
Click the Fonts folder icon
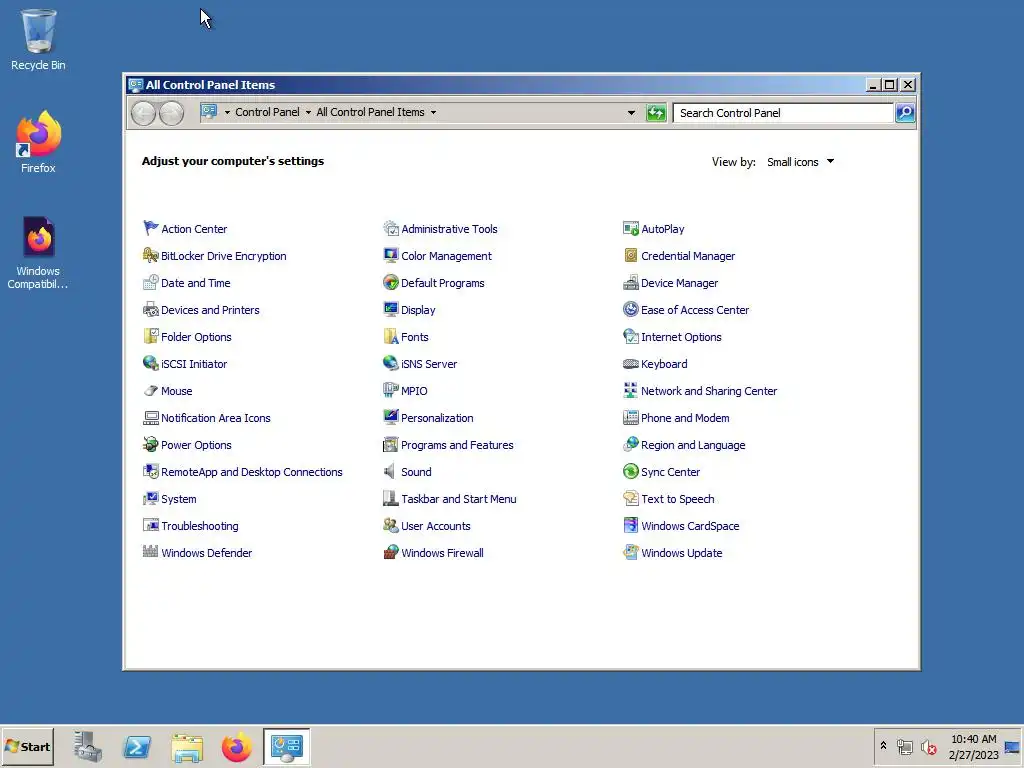(x=391, y=336)
